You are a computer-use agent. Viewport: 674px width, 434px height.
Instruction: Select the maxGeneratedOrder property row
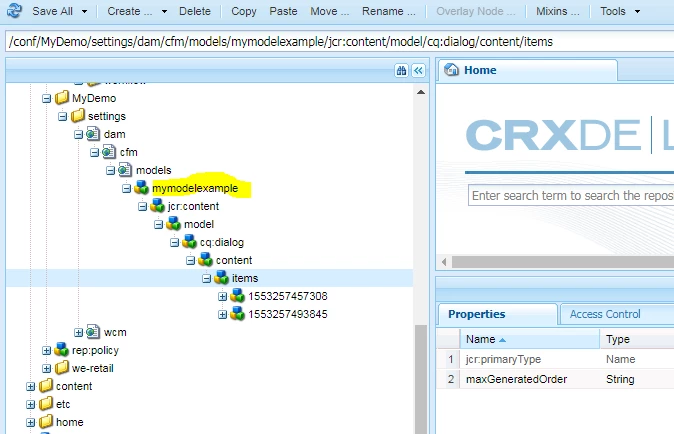point(555,379)
